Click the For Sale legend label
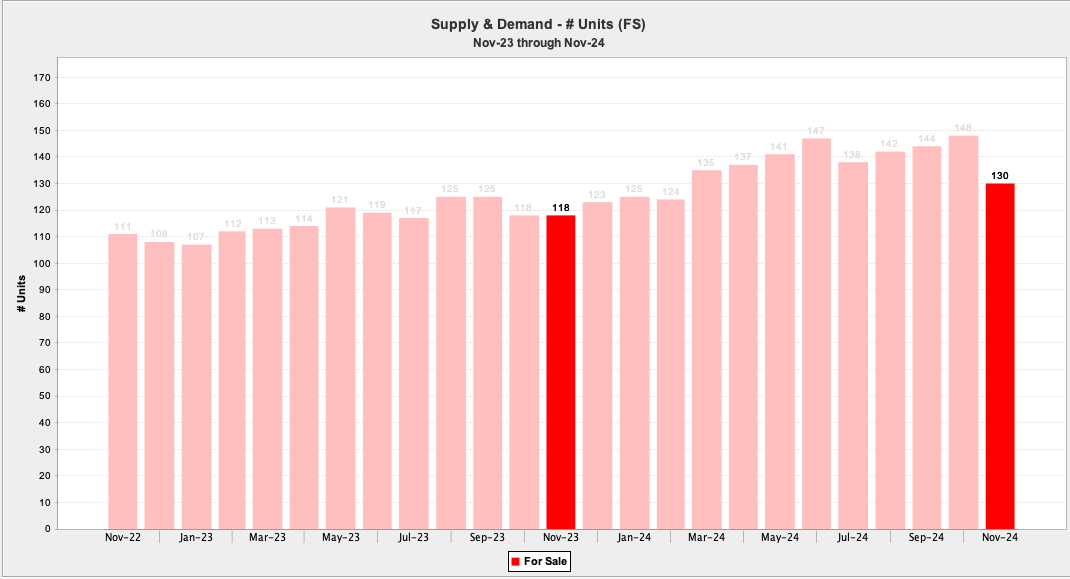 pyautogui.click(x=546, y=562)
